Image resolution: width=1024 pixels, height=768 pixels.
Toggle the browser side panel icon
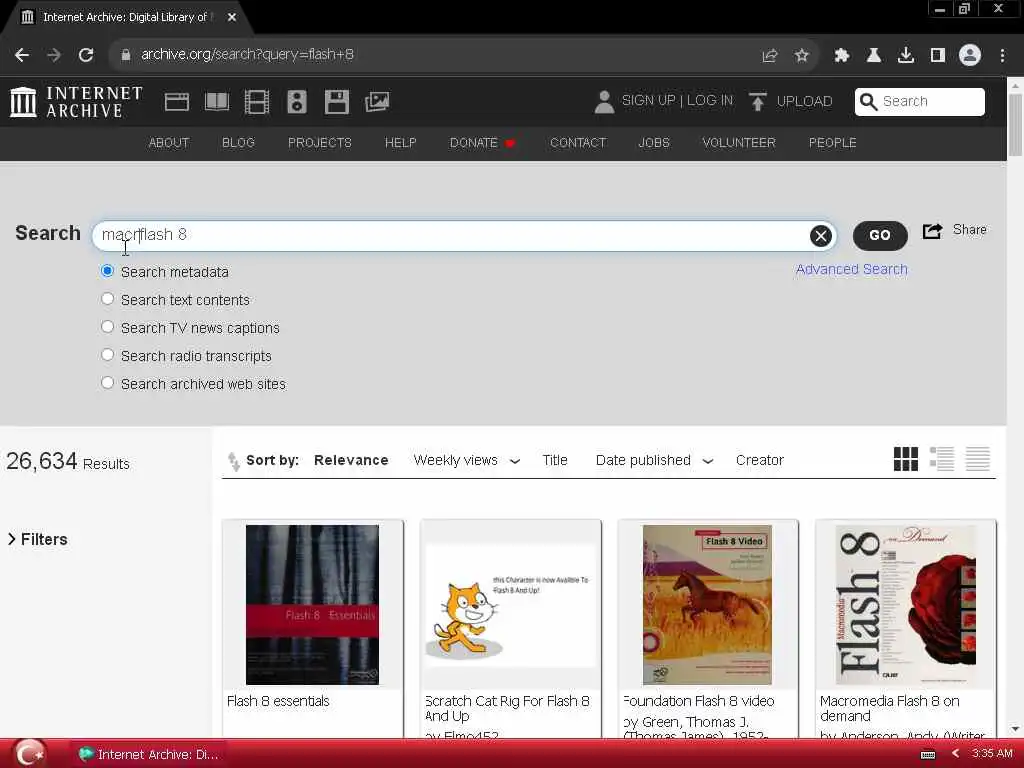click(938, 56)
